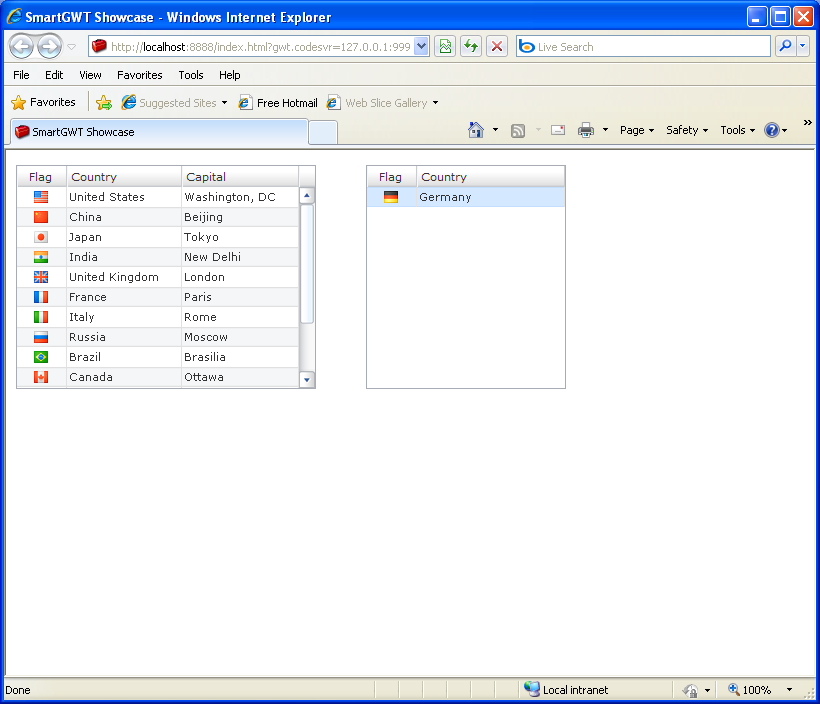Open the Edit menu
This screenshot has width=820, height=704.
pos(54,75)
